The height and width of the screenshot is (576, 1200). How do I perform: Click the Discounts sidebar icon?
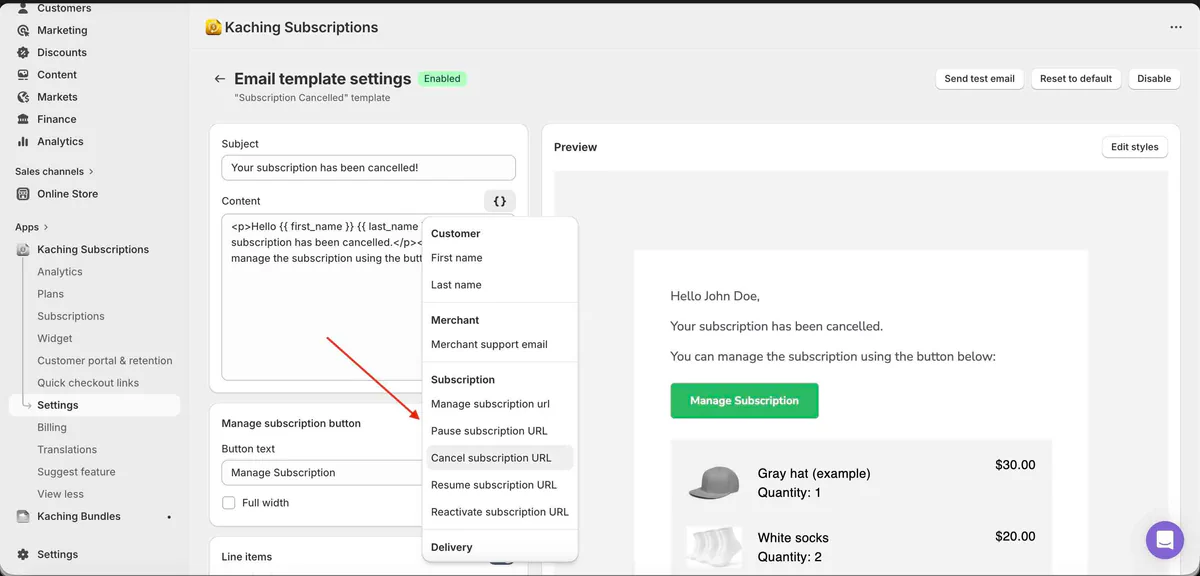coord(23,52)
